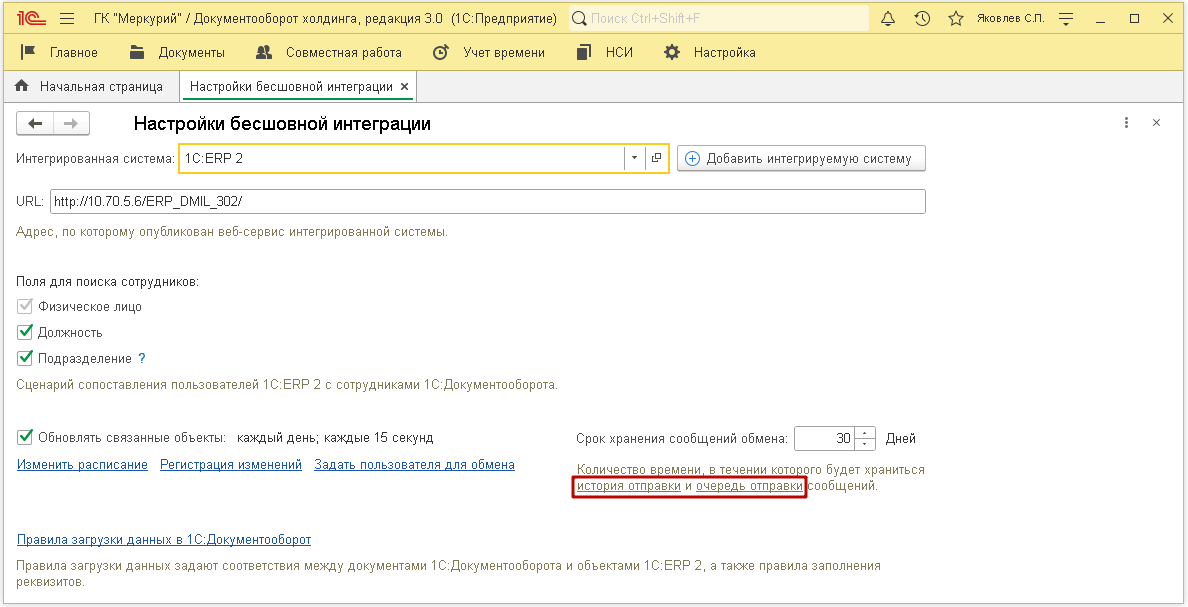Uncheck the Подразделение checkbox
The height and width of the screenshot is (607, 1188).
coord(25,358)
